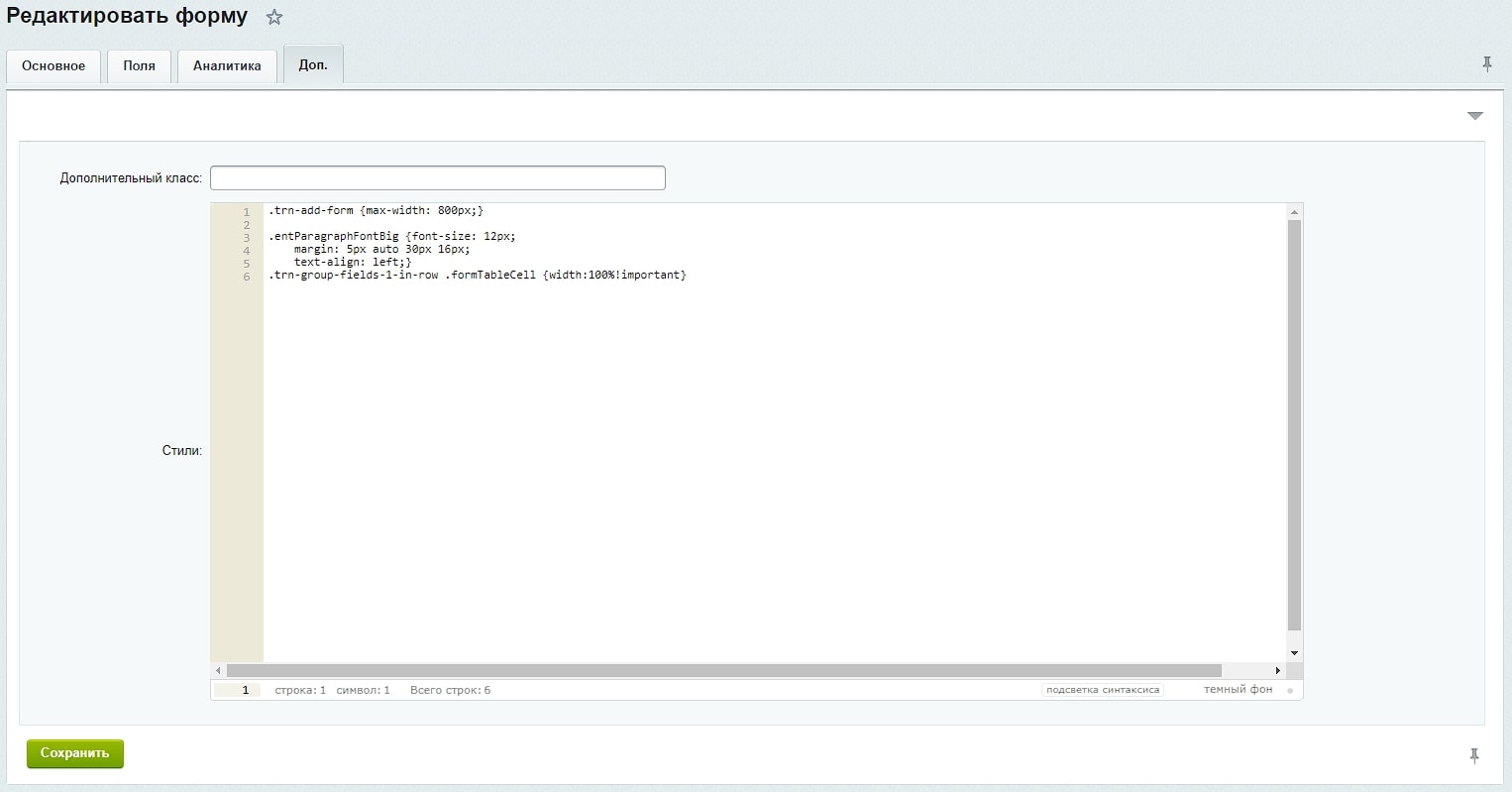Select the Доп. tab
Screen dimensions: 1512x792
(x=313, y=65)
